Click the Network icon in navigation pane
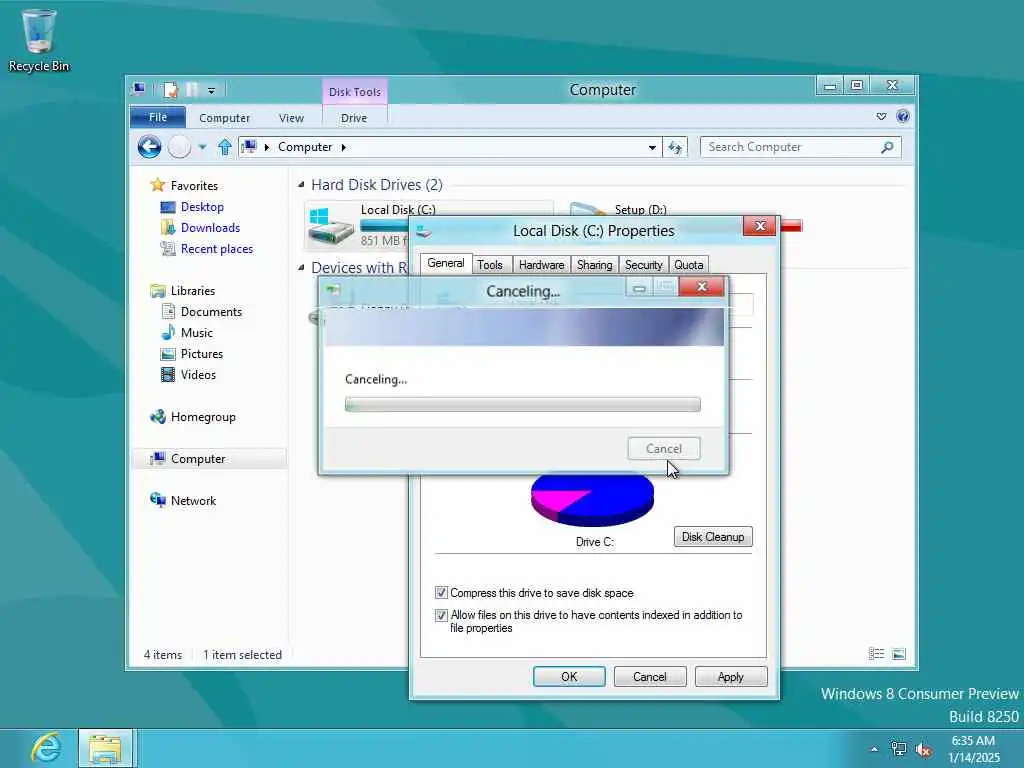 pos(157,500)
